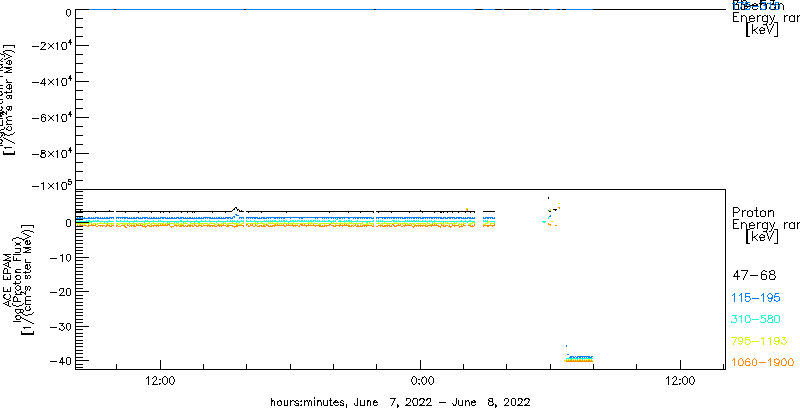Click the hours:minutes June 7-8, 2022 axis title

coord(400,402)
